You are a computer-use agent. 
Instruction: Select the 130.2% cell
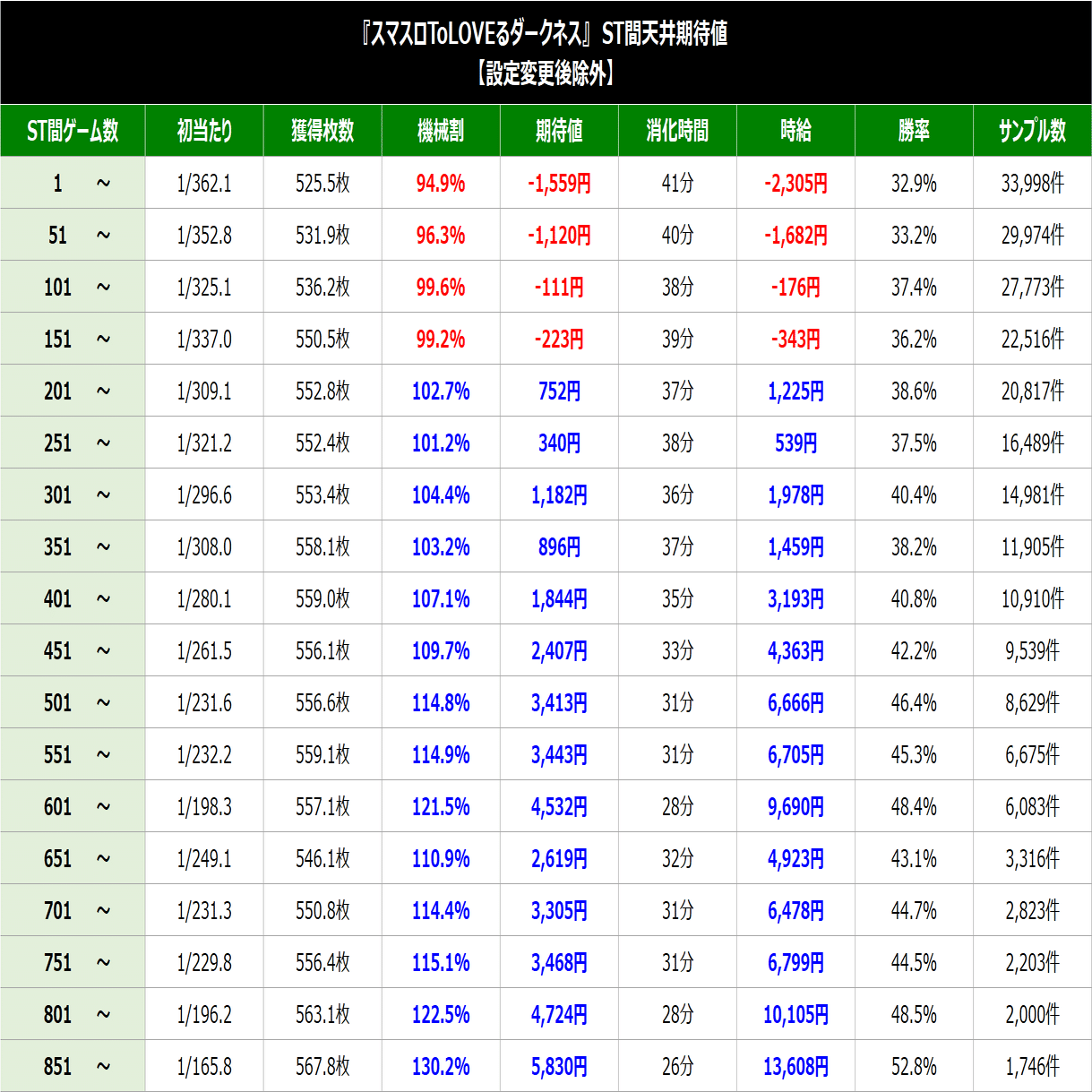(441, 1066)
